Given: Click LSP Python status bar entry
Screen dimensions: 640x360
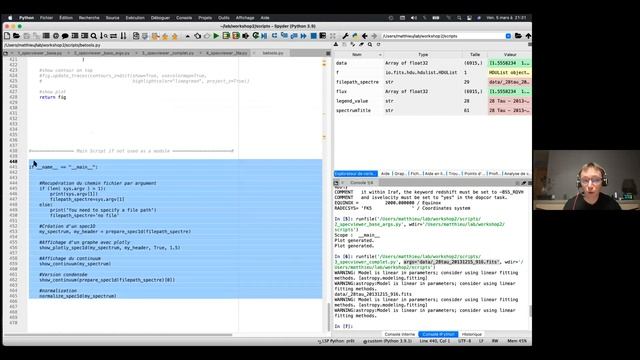Looking at the screenshot, I should 337,341.
